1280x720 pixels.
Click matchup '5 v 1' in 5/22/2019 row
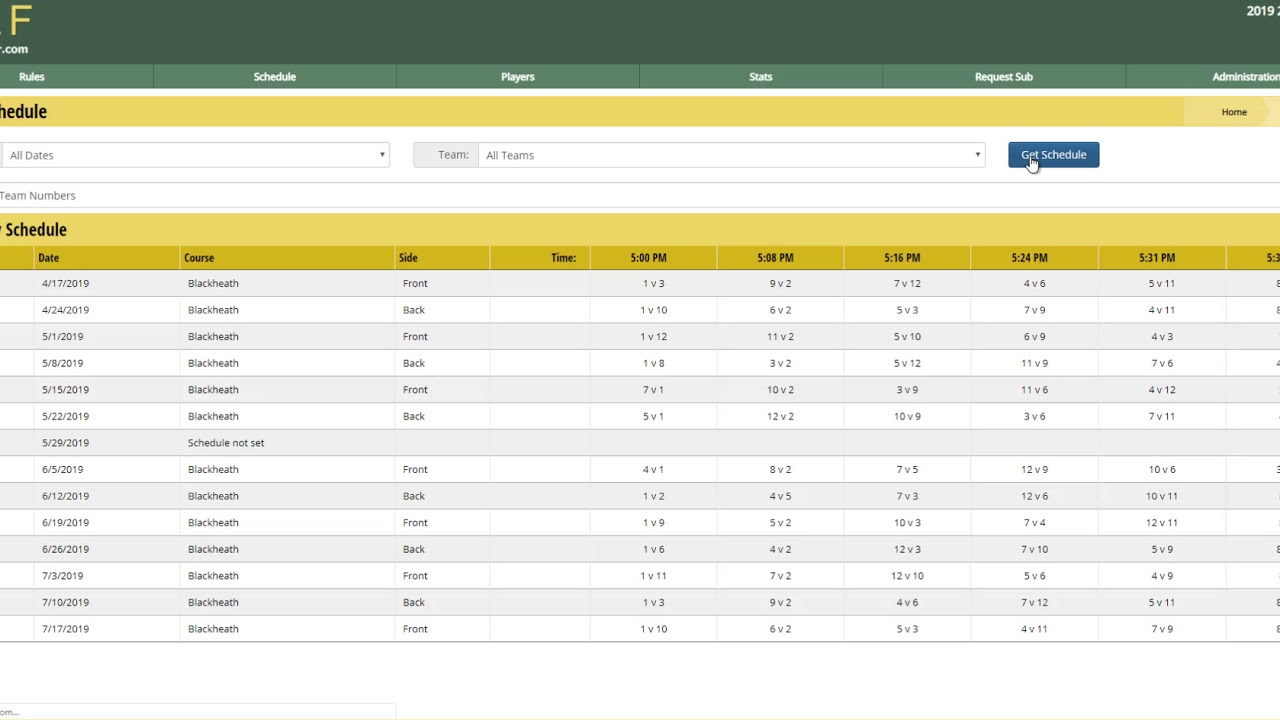point(653,416)
